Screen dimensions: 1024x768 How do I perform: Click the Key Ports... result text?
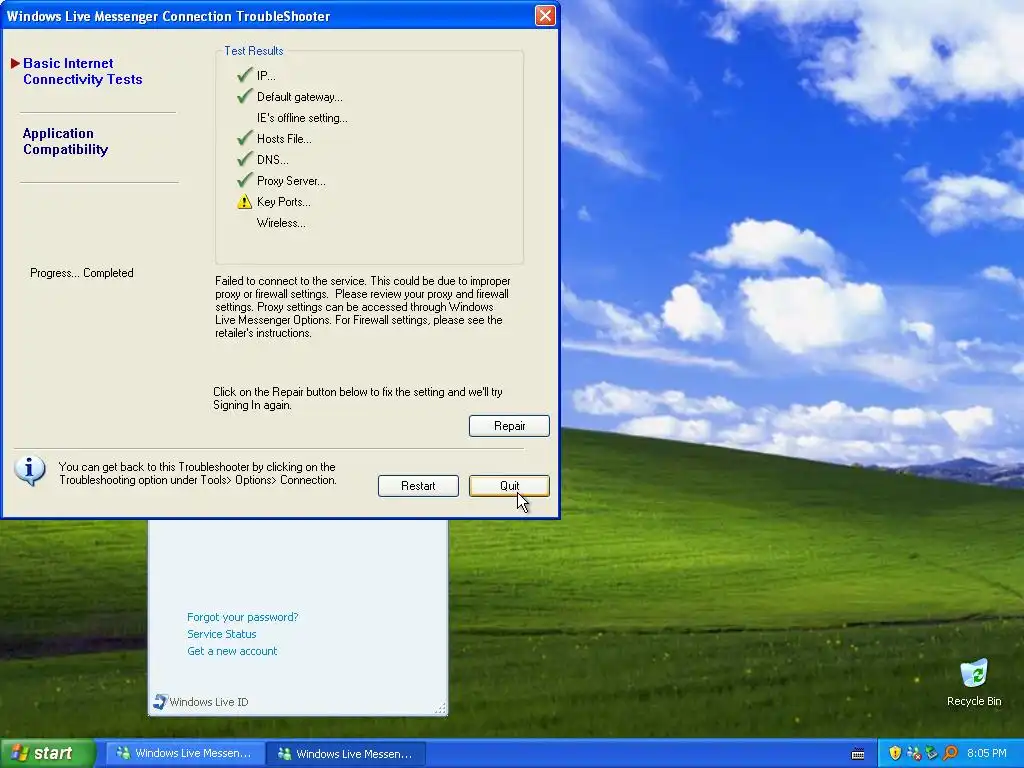point(283,202)
